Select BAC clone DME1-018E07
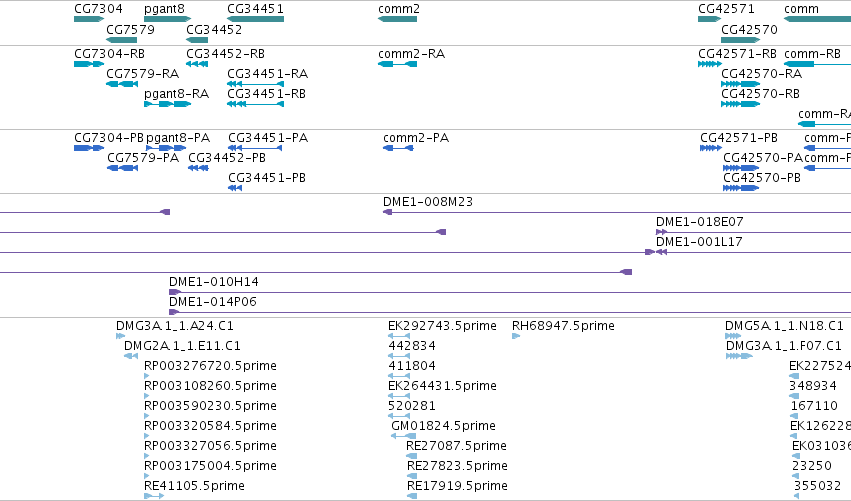The height and width of the screenshot is (501, 851). 753,232
